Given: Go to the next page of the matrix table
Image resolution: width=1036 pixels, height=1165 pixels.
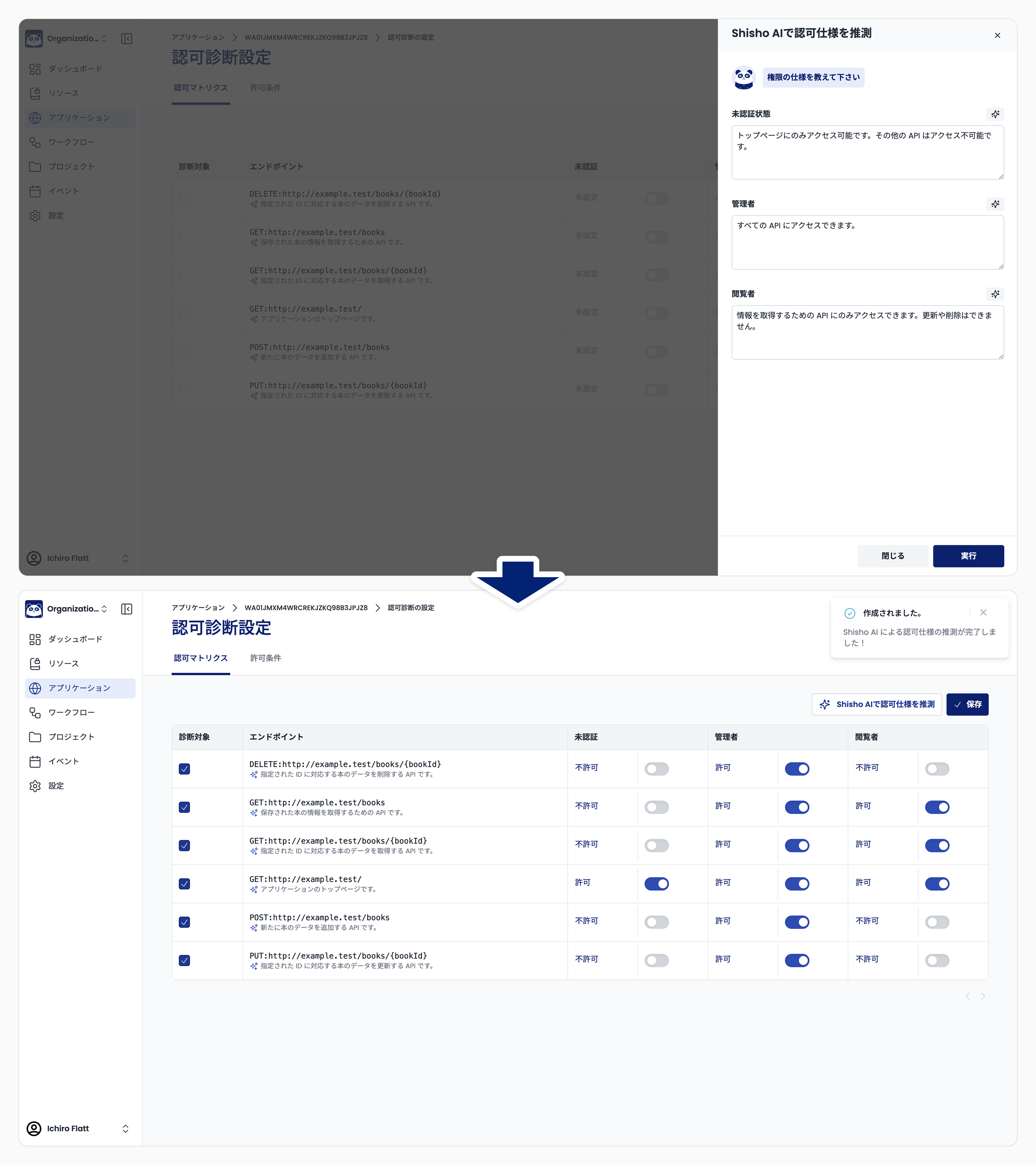Looking at the screenshot, I should tap(983, 996).
